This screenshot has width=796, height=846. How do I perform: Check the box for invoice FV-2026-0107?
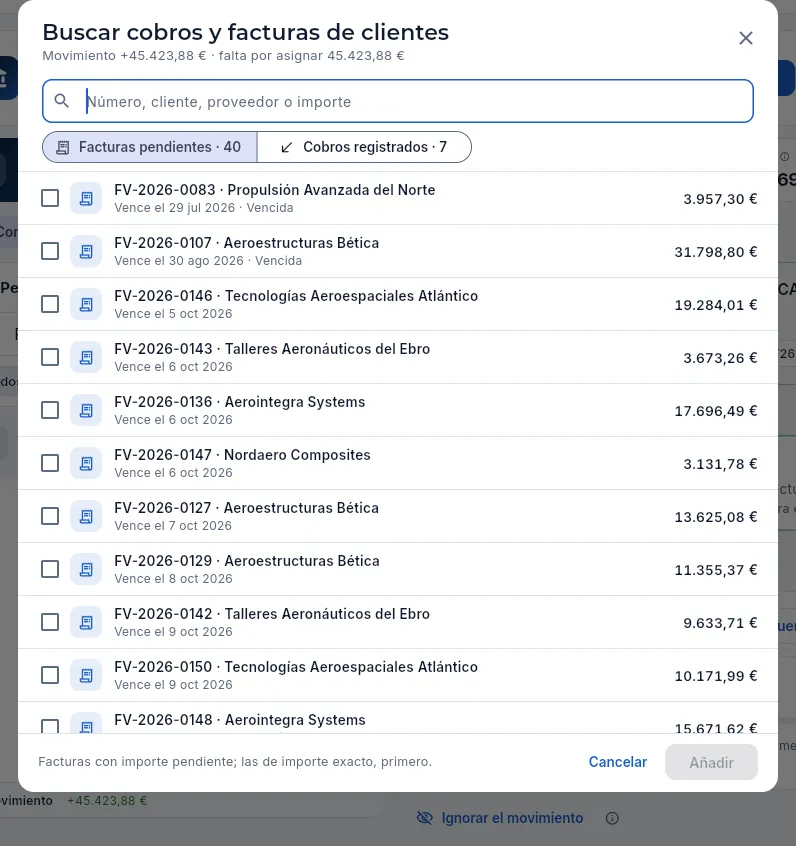pyautogui.click(x=50, y=251)
